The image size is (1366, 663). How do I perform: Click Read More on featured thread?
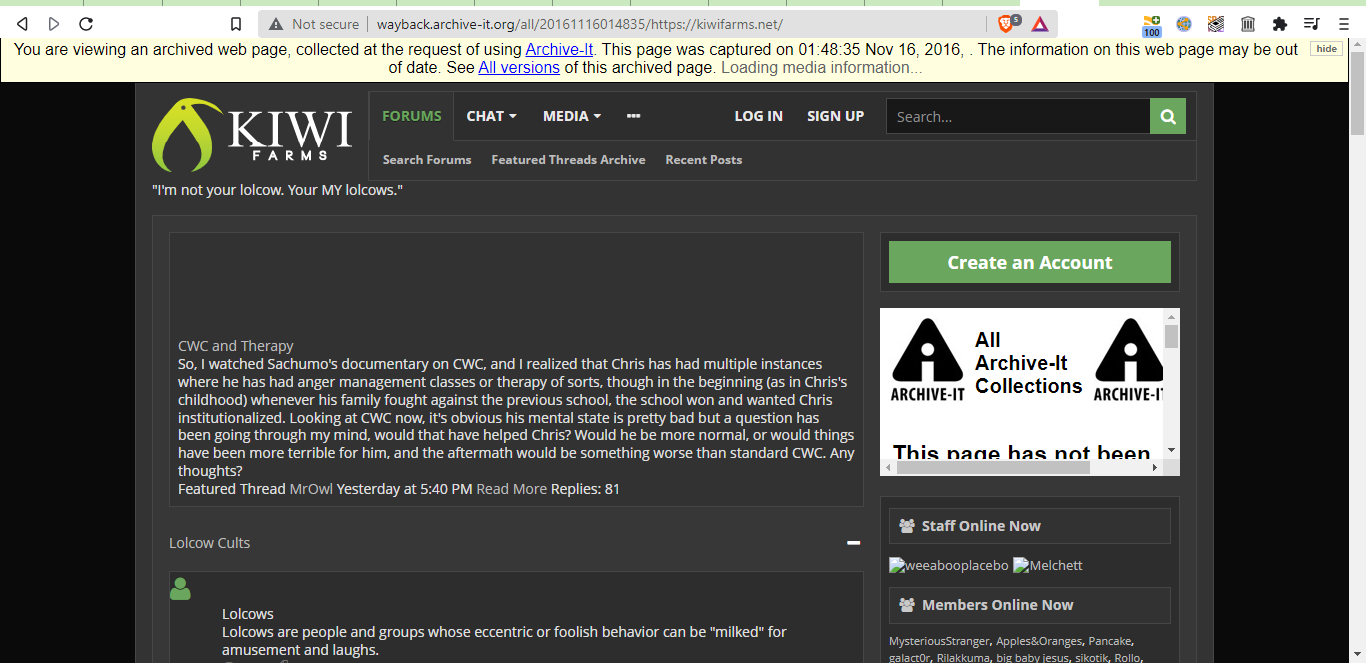[x=512, y=489]
